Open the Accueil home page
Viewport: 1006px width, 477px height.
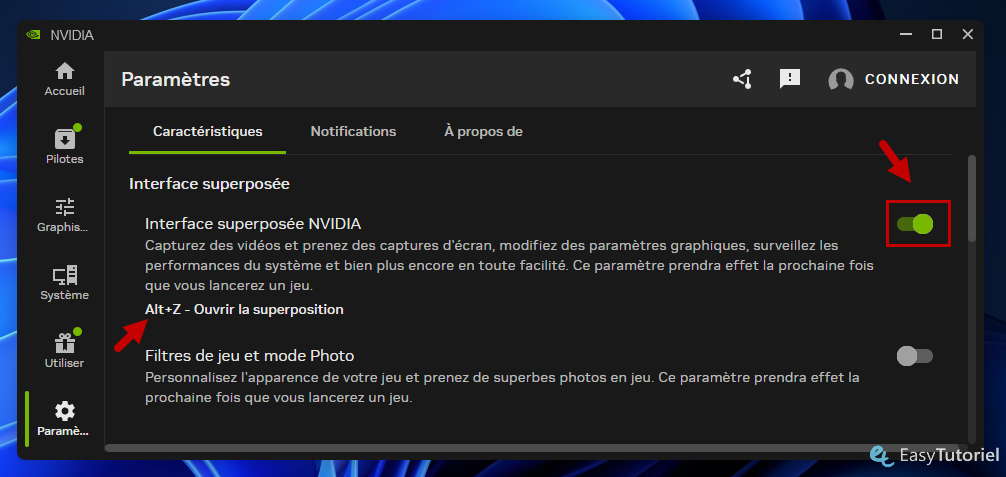pos(64,80)
